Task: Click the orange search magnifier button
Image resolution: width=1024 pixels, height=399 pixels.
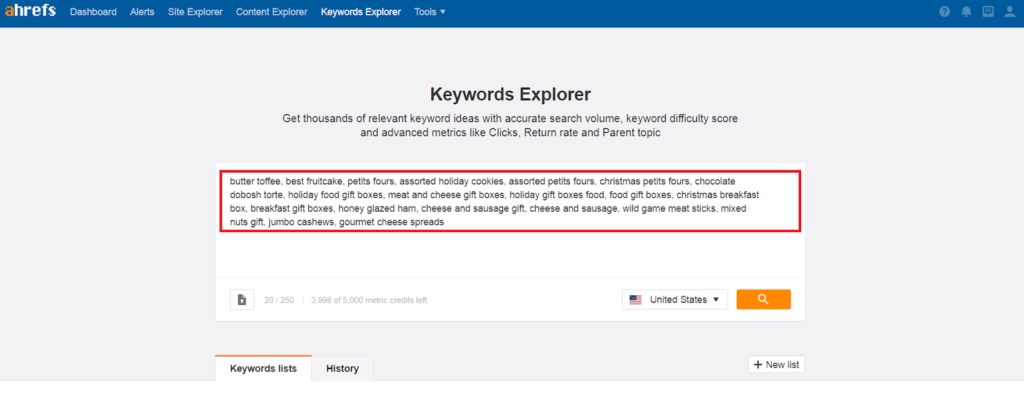Action: (763, 300)
